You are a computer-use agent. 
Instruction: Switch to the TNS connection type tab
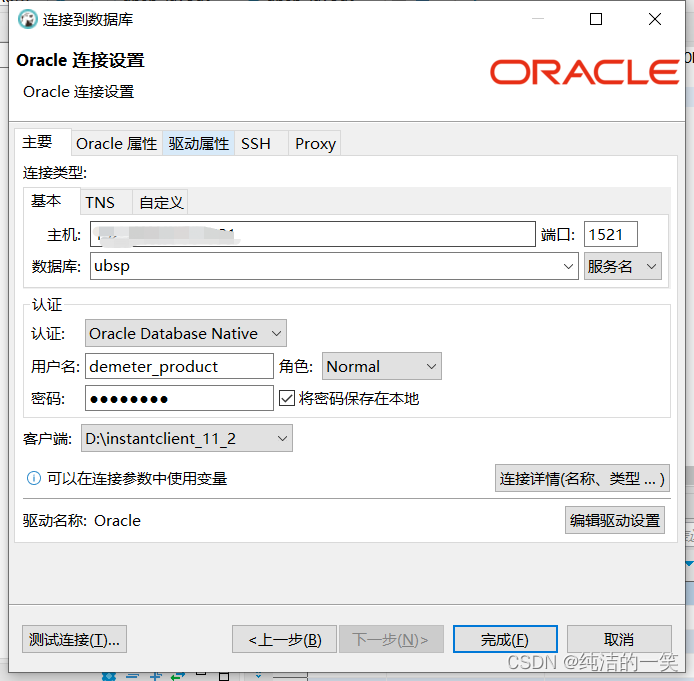pos(106,203)
